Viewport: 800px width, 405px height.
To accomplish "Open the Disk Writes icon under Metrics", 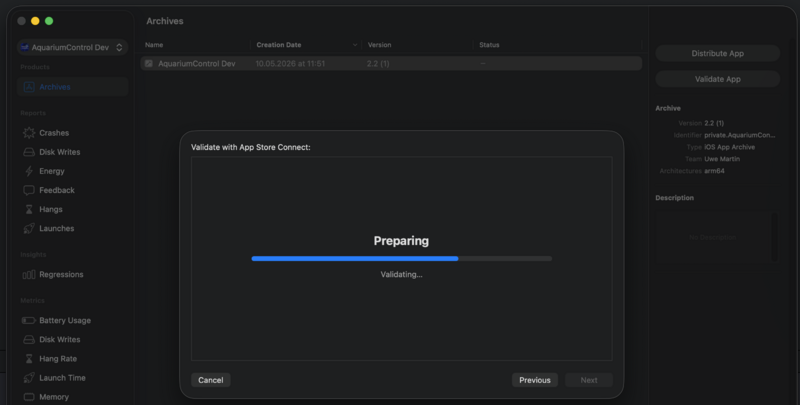I will pyautogui.click(x=29, y=340).
